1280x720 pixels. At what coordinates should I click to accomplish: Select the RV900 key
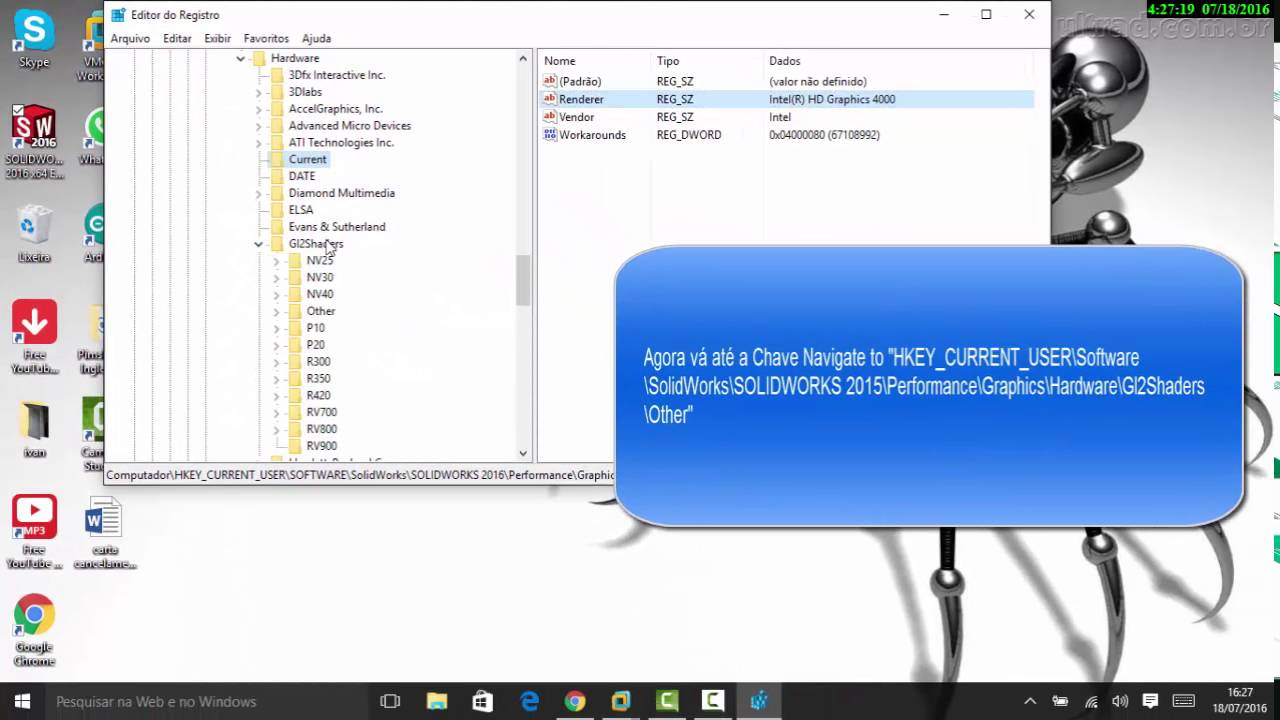[x=321, y=446]
